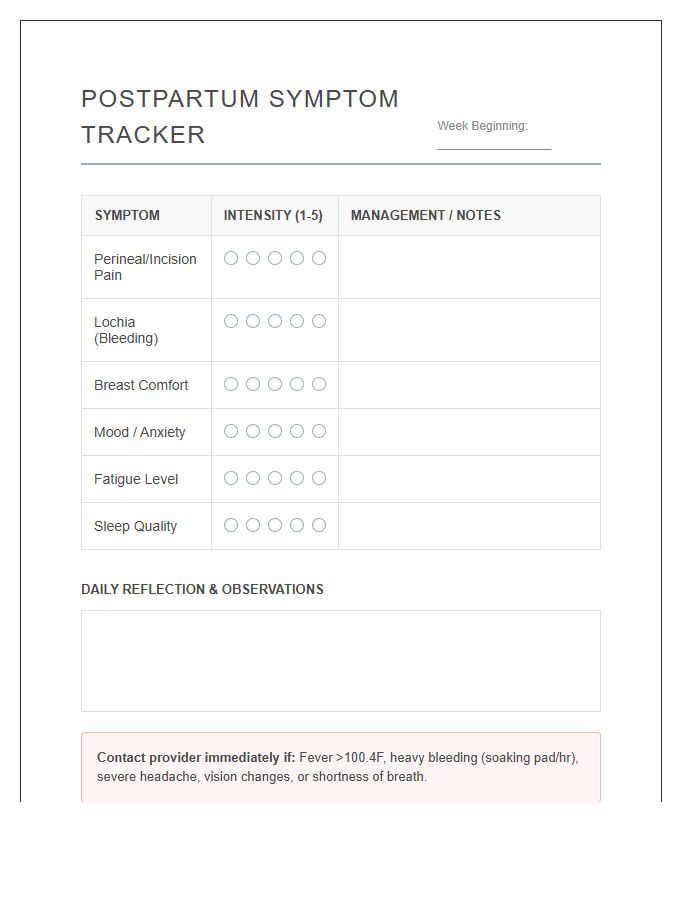700x900 pixels.
Task: Click the Daily Reflection & Observations box
Action: tap(341, 661)
